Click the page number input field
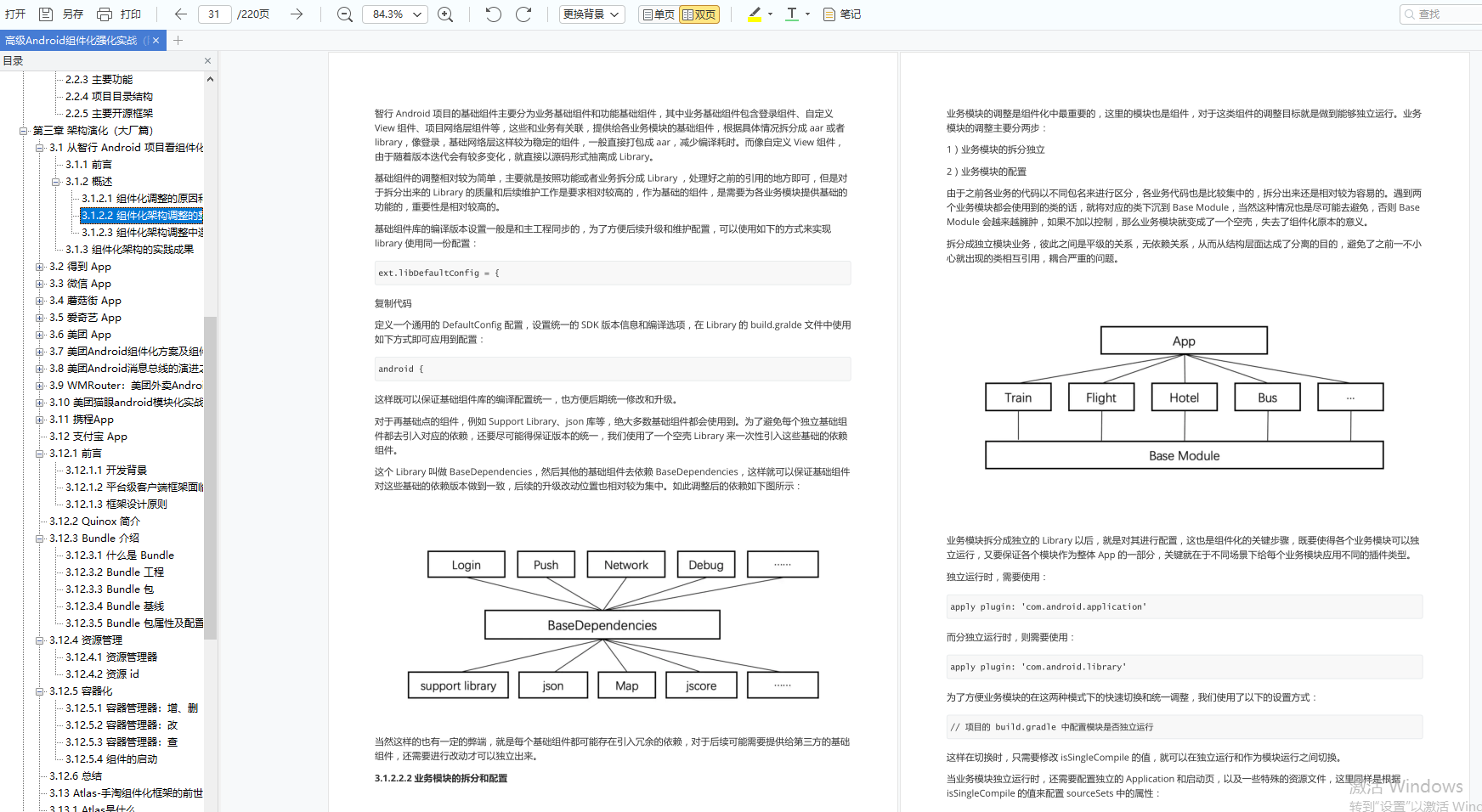This screenshot has height=812, width=1482. [x=214, y=14]
